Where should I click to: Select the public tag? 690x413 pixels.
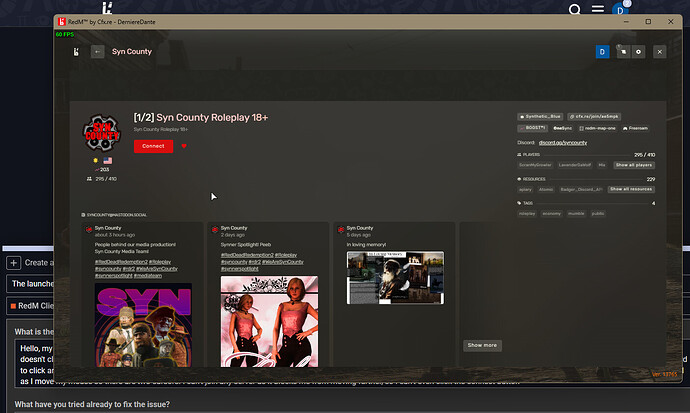tap(598, 213)
